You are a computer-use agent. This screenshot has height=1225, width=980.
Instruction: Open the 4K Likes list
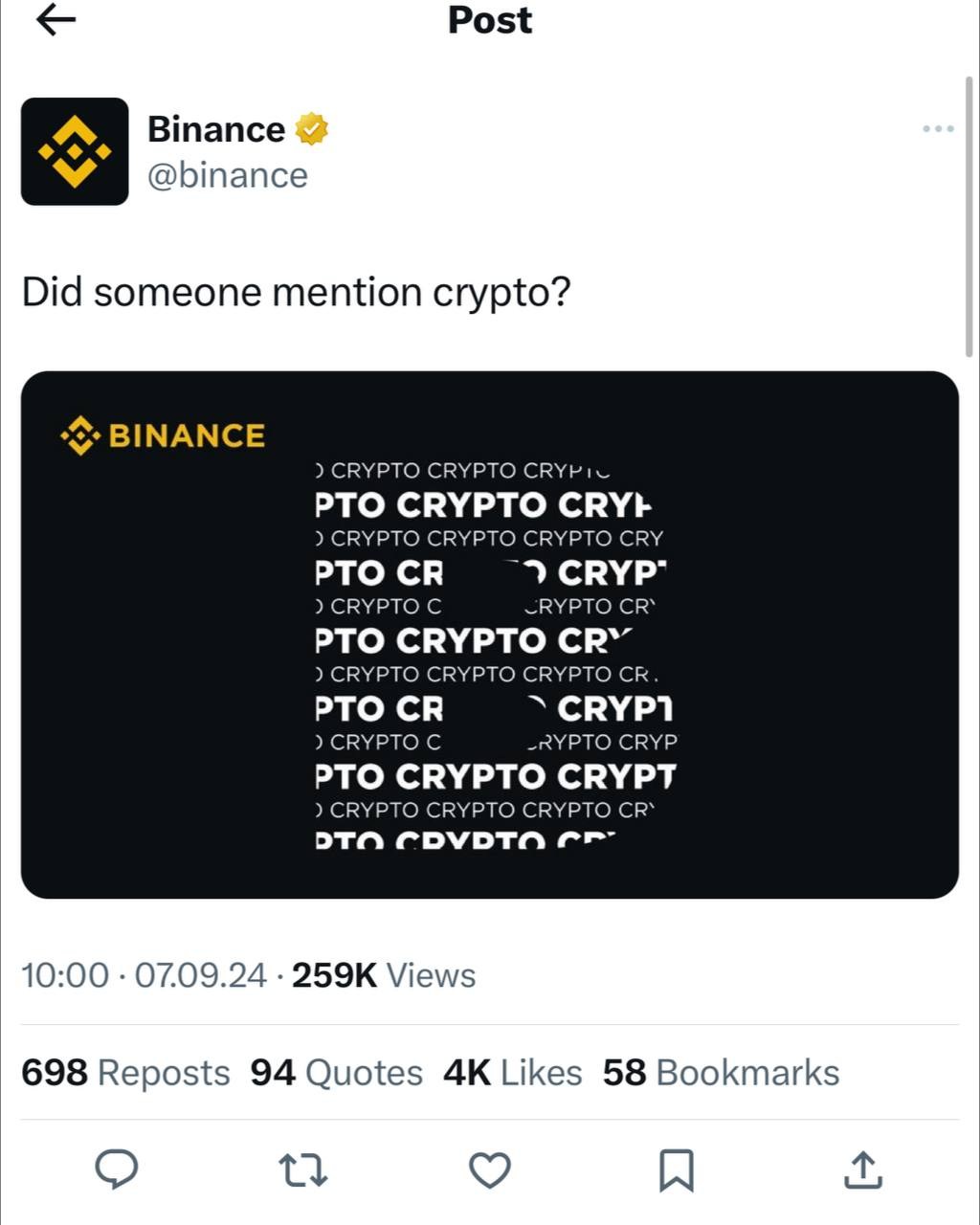[512, 1073]
